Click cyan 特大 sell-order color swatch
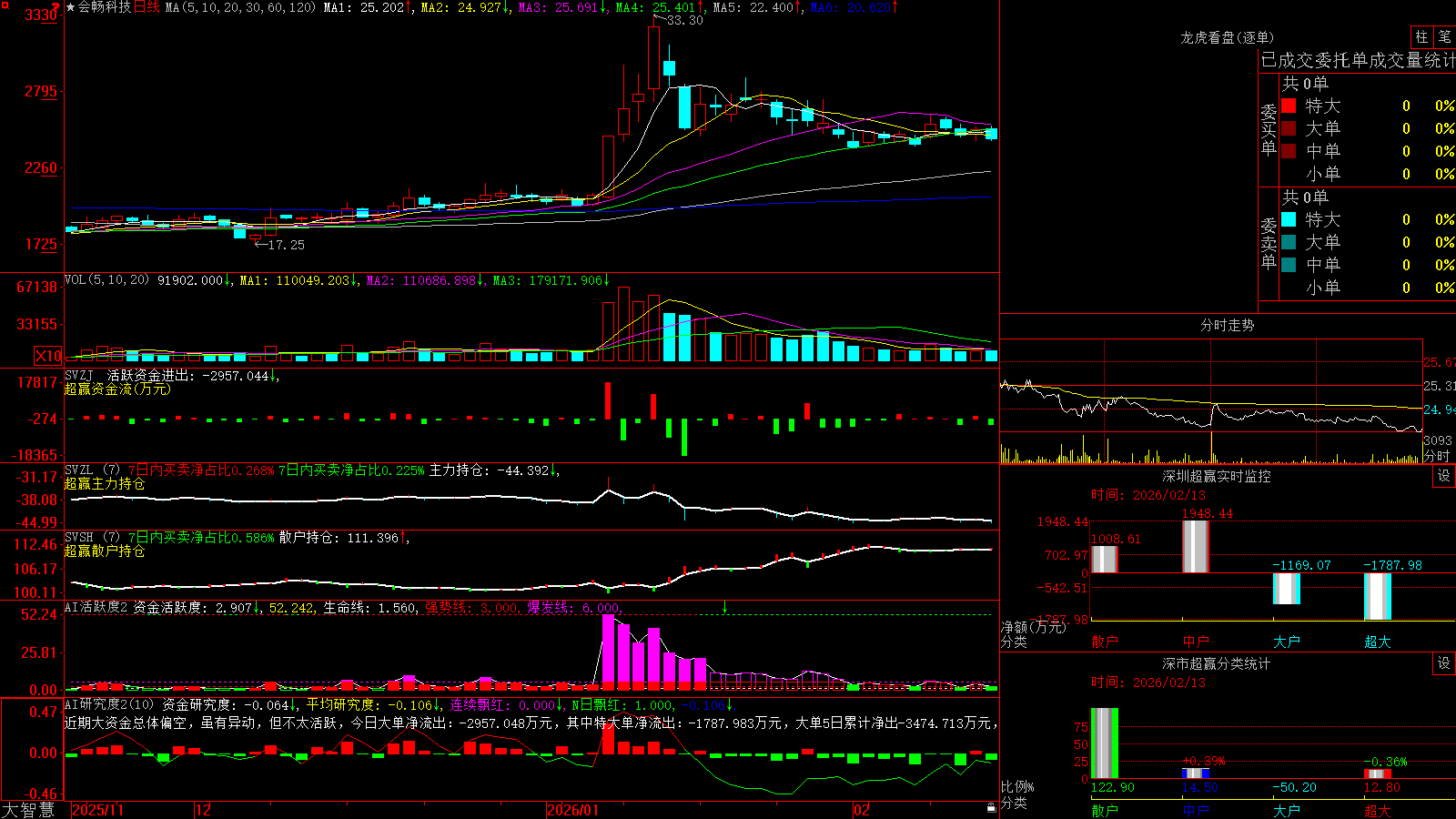1456x819 pixels. point(1289,219)
